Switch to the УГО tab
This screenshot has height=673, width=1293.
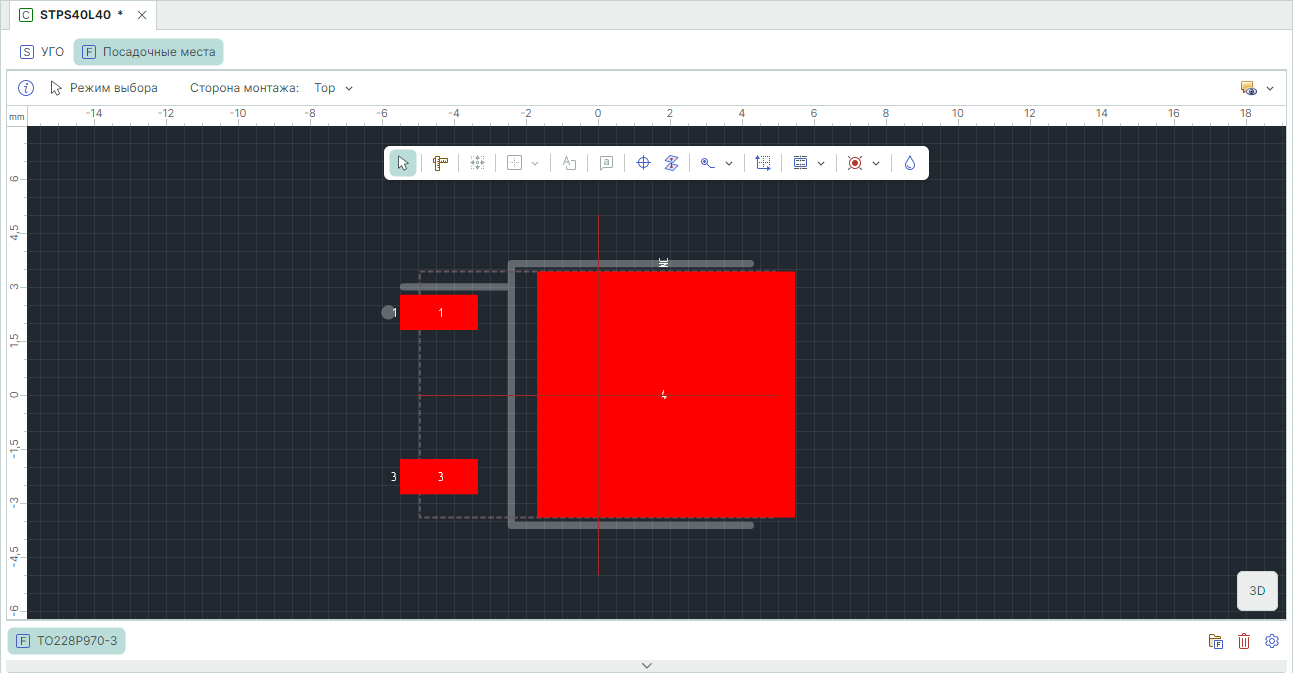coord(42,52)
